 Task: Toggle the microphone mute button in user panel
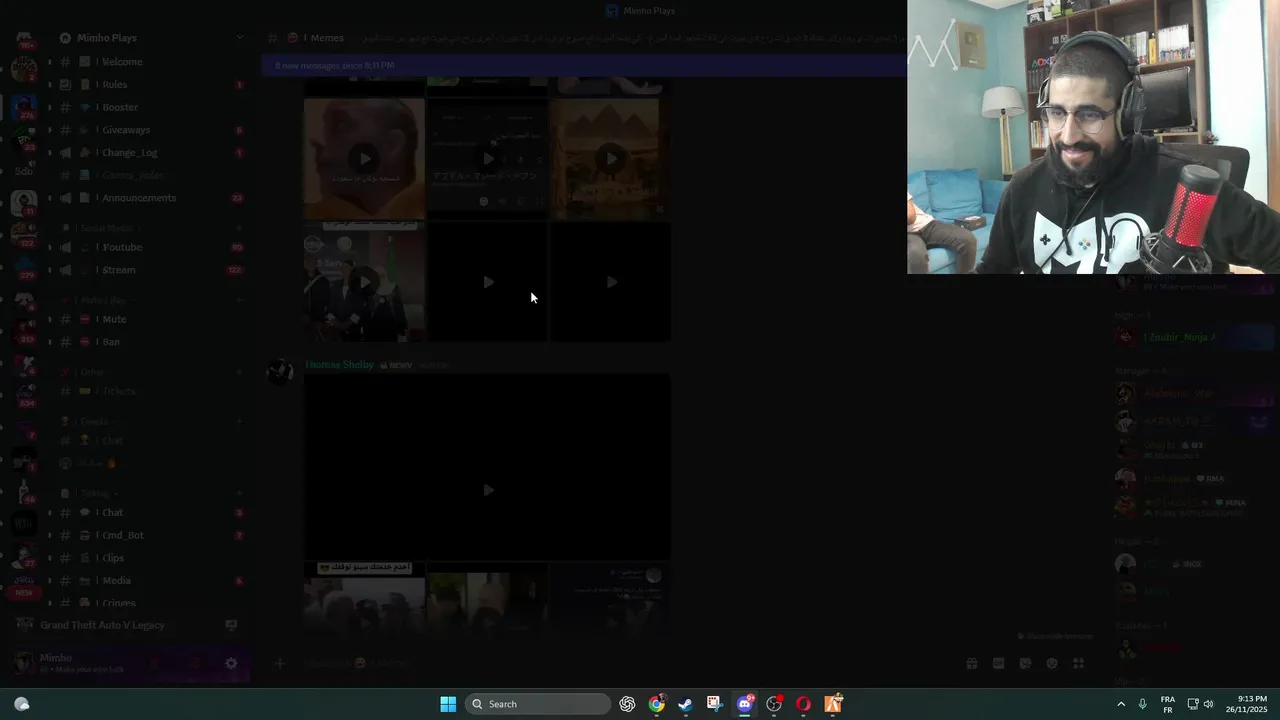(155, 663)
